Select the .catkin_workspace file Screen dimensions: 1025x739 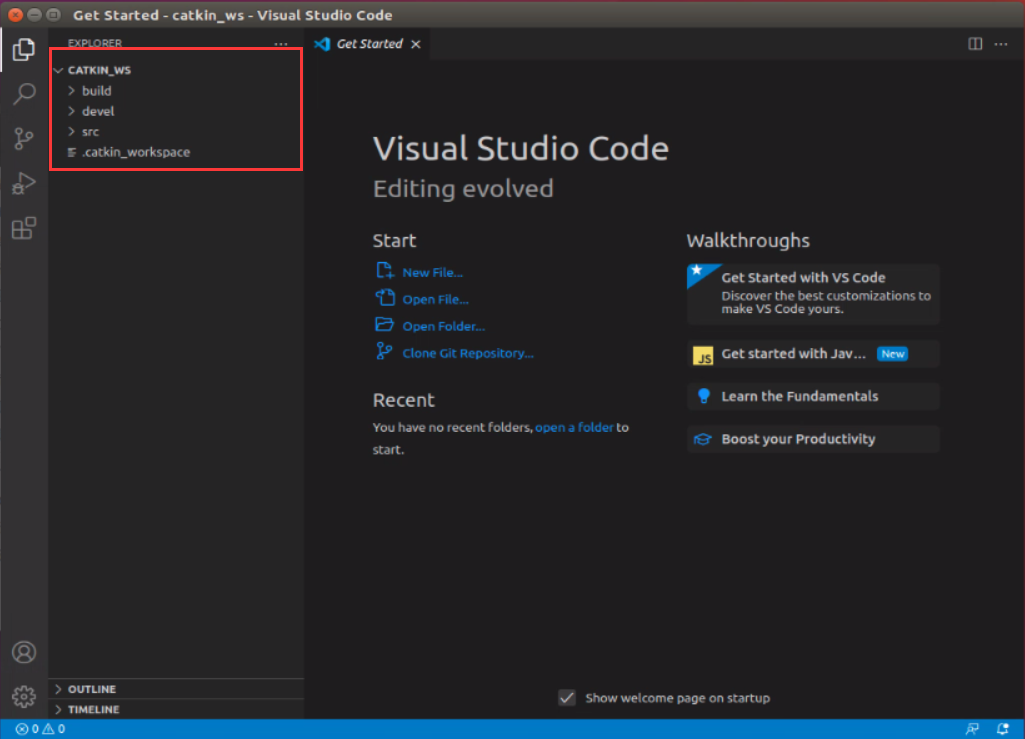(135, 152)
